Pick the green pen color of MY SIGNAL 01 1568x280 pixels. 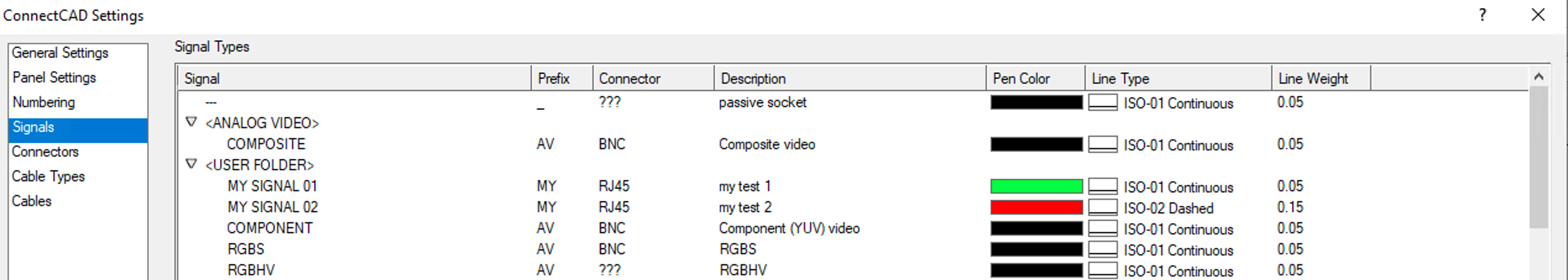coord(1036,186)
